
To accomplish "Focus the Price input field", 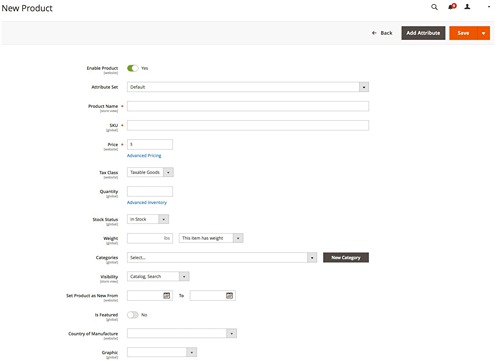I will point(150,144).
